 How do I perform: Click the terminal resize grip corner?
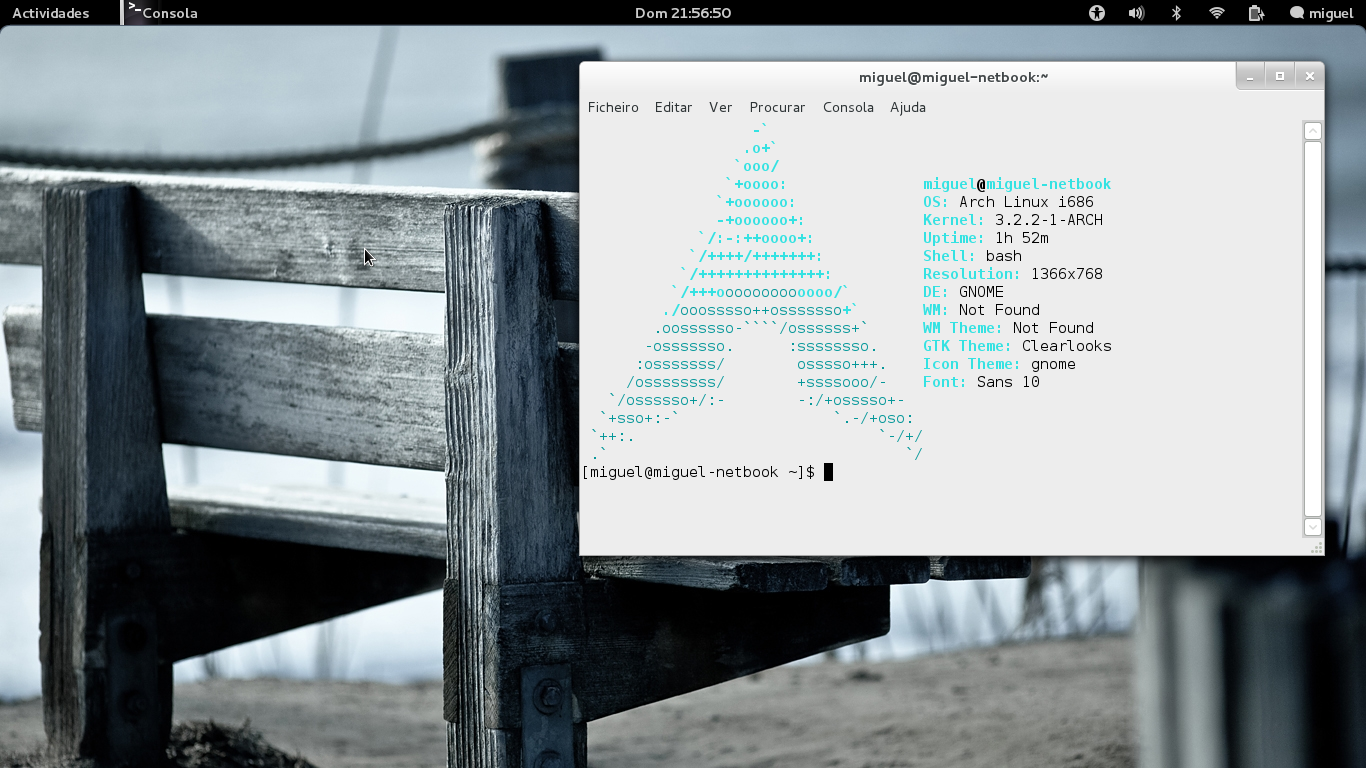point(1316,547)
